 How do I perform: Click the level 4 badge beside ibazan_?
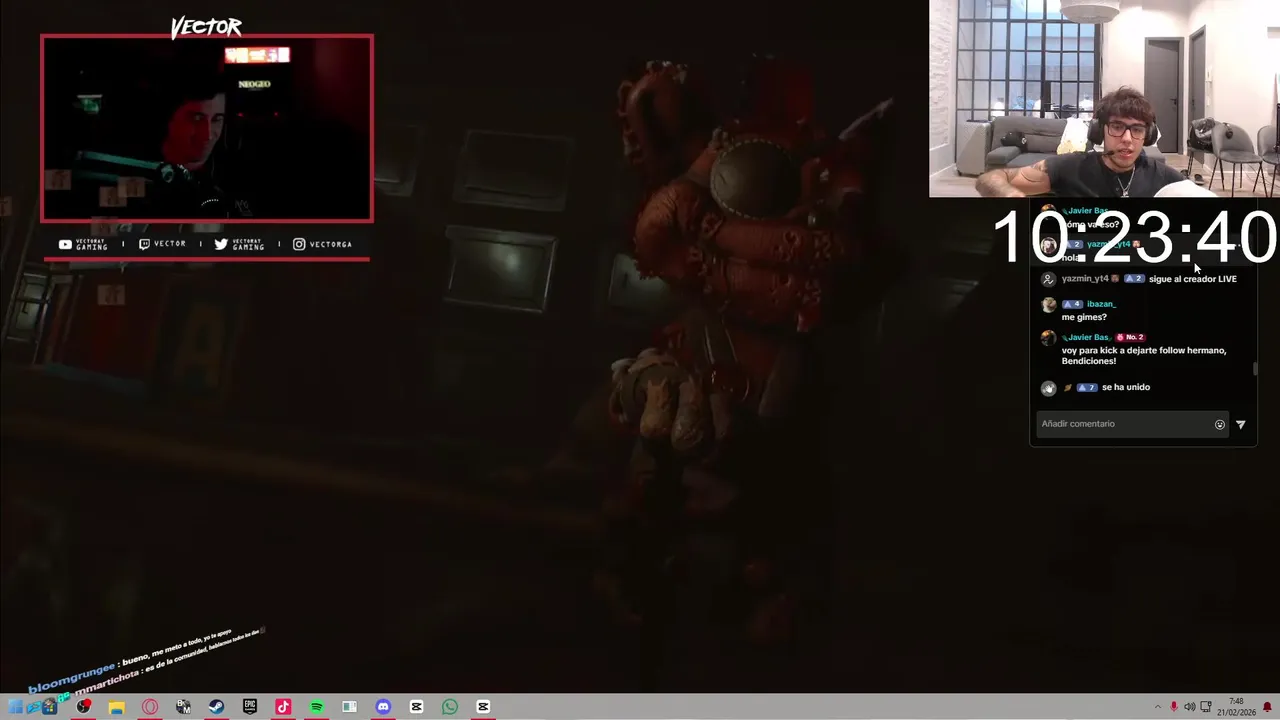pyautogui.click(x=1072, y=304)
